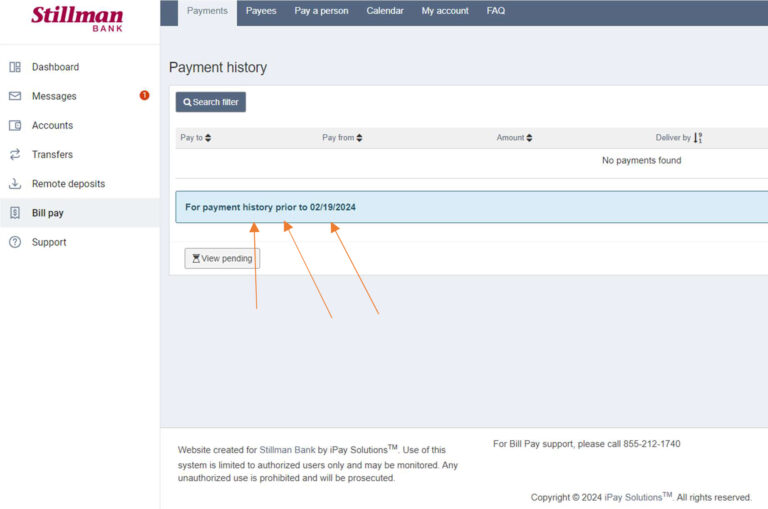Sort by the Pay to column
The image size is (768, 509).
pyautogui.click(x=195, y=138)
